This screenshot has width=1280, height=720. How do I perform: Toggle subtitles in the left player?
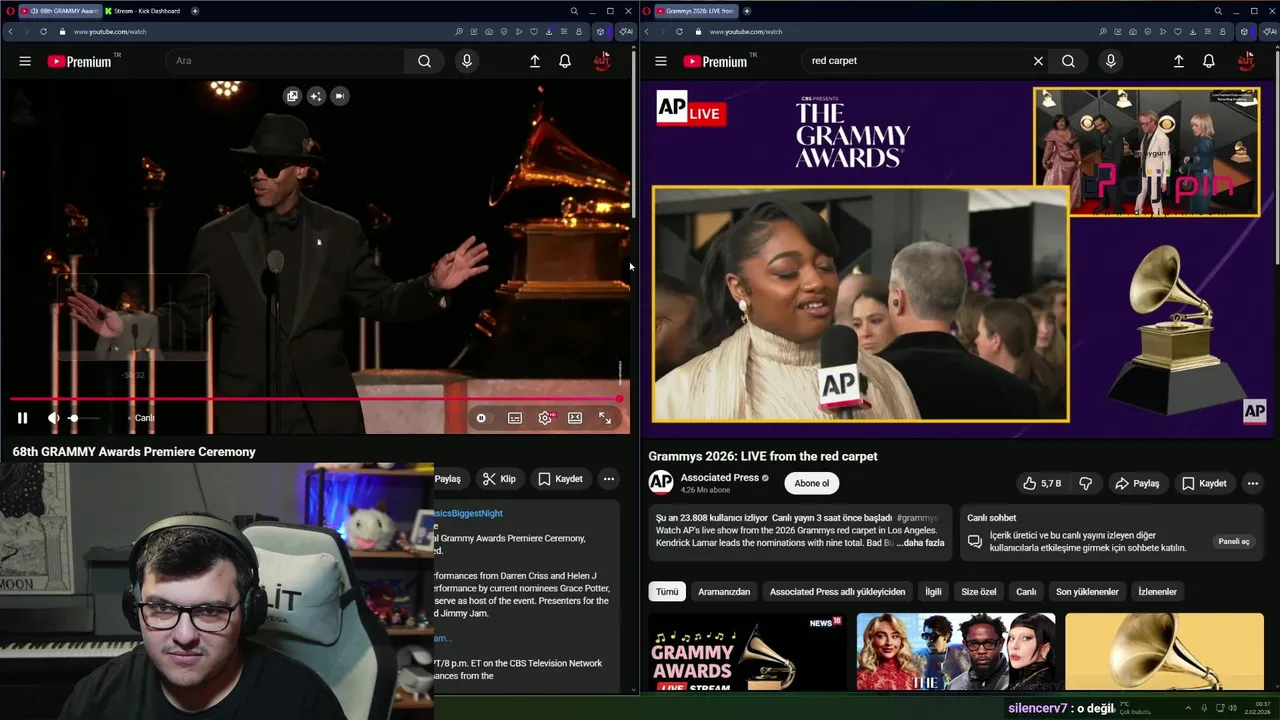[x=515, y=418]
